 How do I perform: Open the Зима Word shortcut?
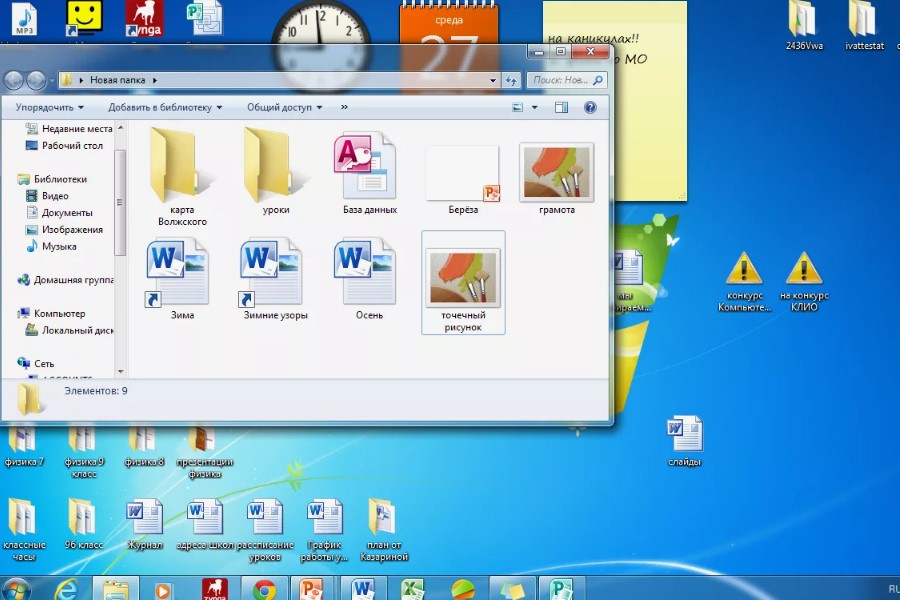[x=178, y=272]
